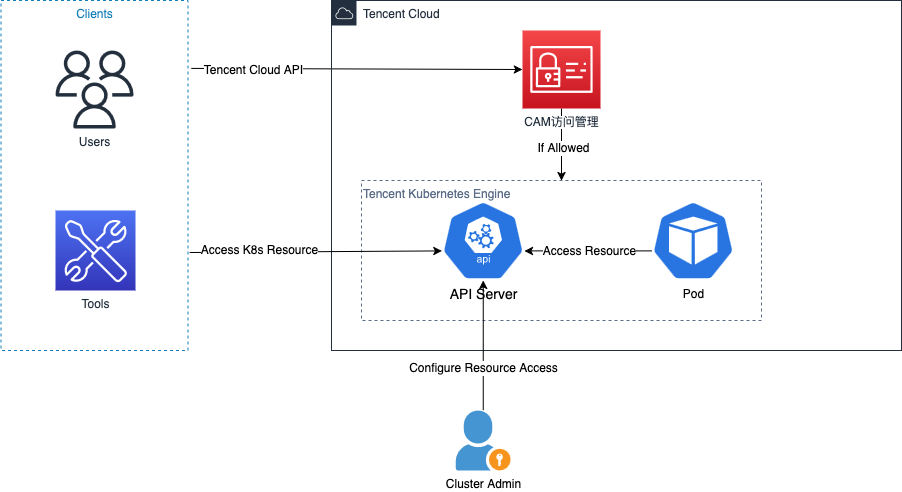Click the Access K8s Resource label
This screenshot has height=492, width=902.
259,250
